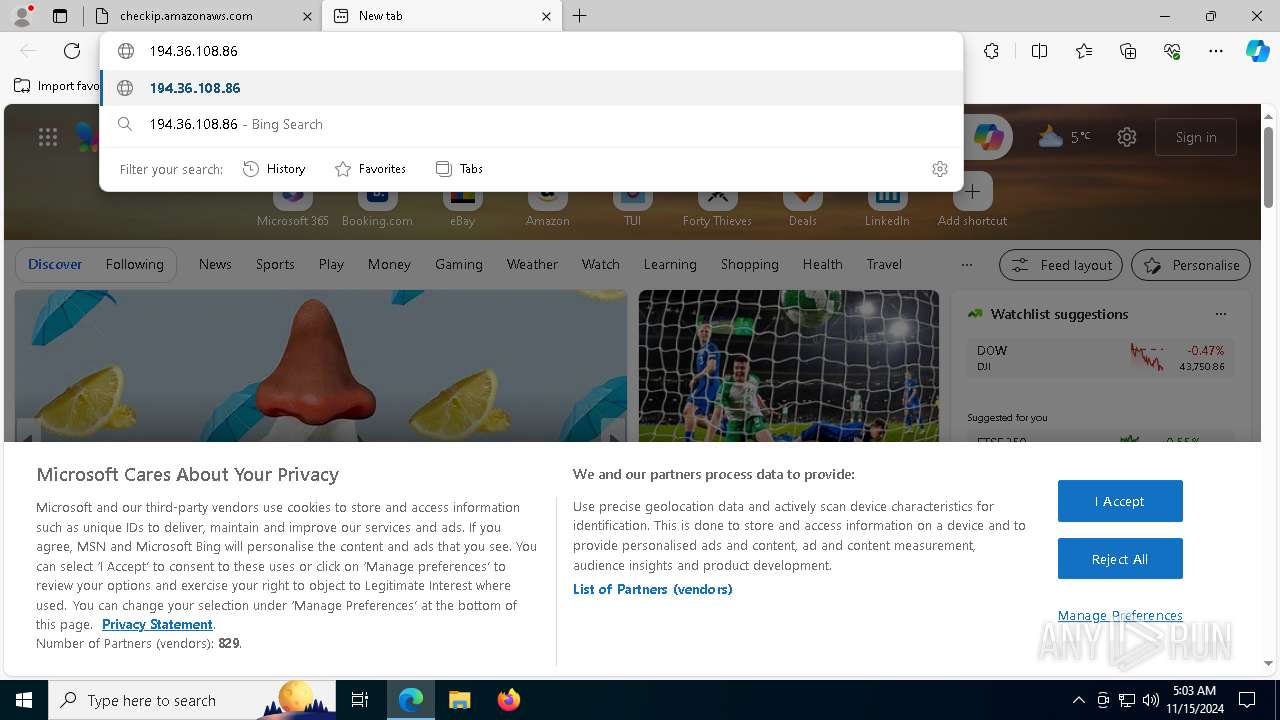Viewport: 1280px width, 720px height.
Task: Open File Explorer from taskbar
Action: [459, 700]
